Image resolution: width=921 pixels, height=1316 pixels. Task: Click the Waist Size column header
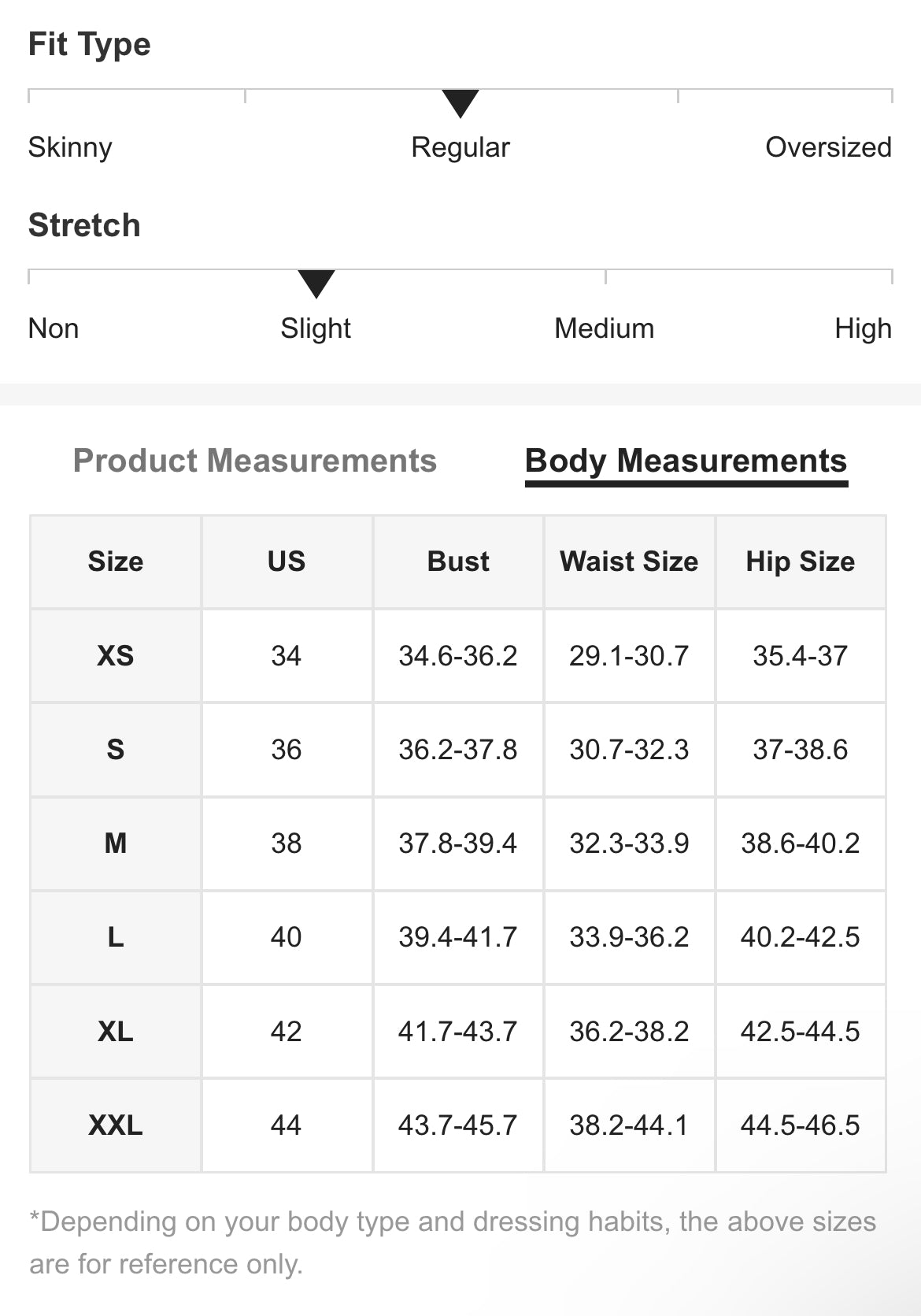click(x=629, y=562)
